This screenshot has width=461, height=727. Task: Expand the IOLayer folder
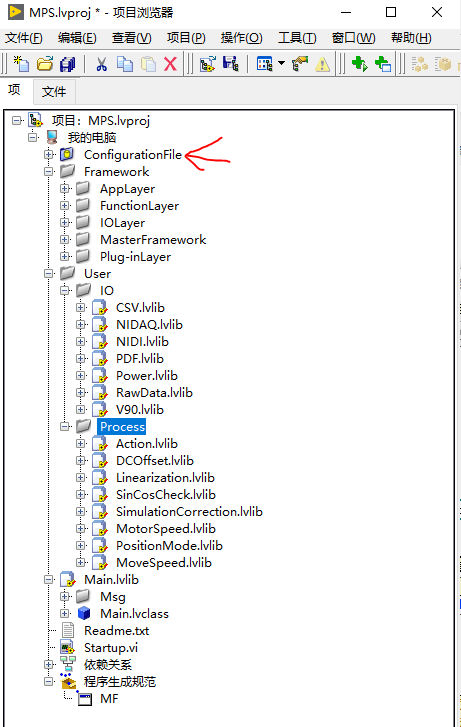pyautogui.click(x=65, y=223)
